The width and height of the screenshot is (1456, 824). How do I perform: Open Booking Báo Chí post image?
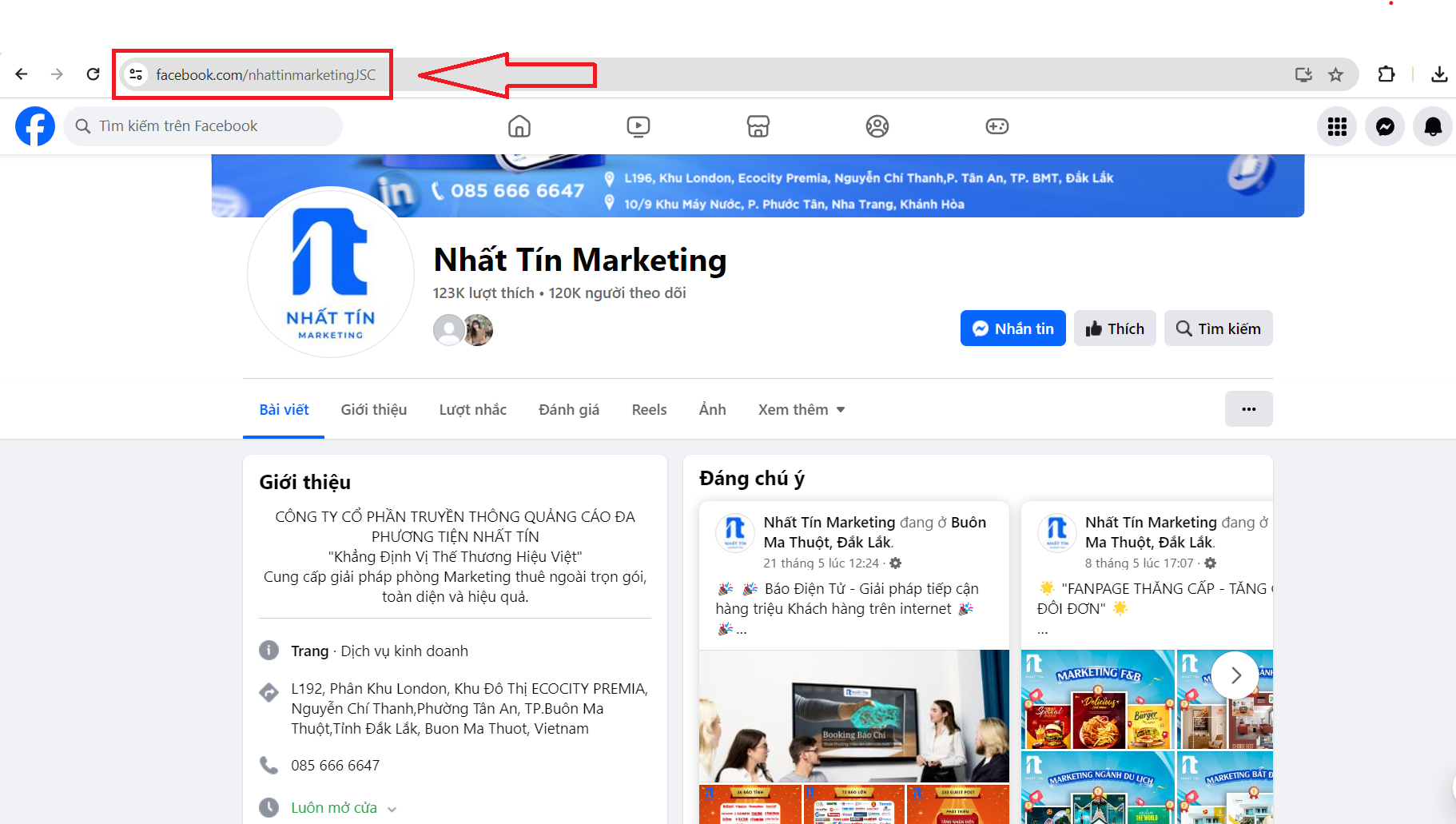tap(854, 716)
